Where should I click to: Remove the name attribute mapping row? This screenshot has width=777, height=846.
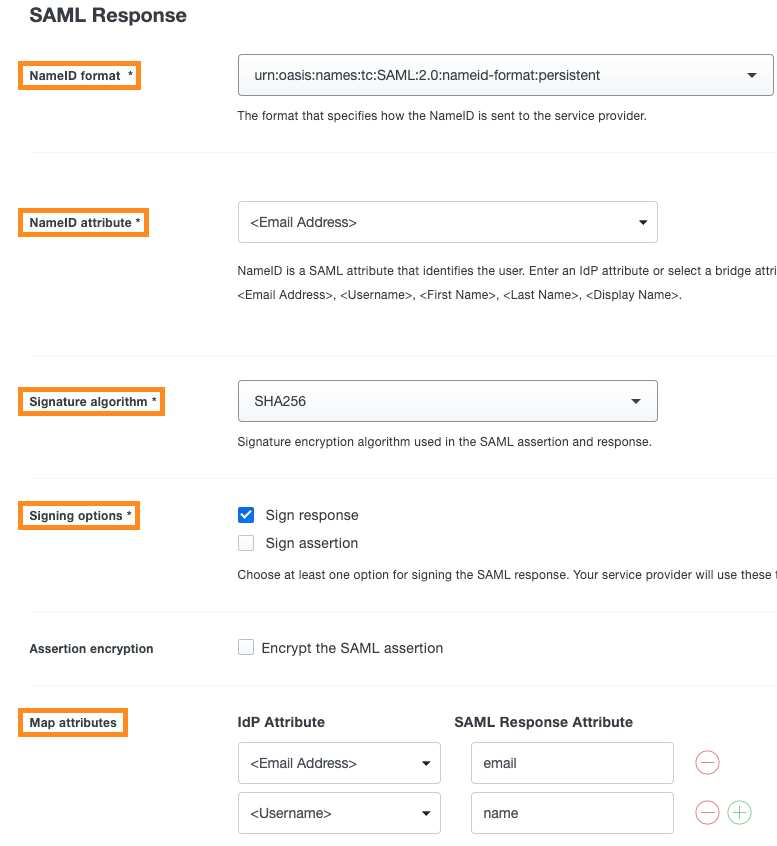click(707, 812)
